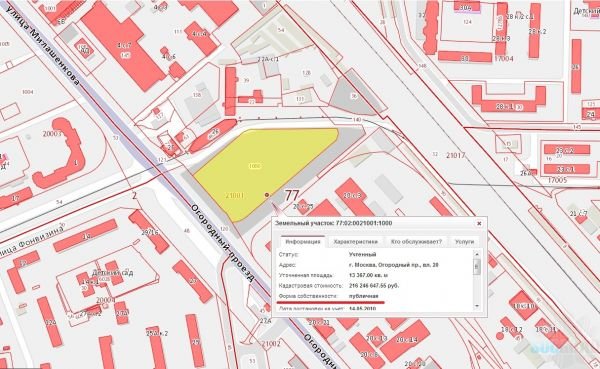This screenshot has height=369, width=600.
Task: Click the cadastral value 216 246 647.55 руб.
Action: pos(374,286)
